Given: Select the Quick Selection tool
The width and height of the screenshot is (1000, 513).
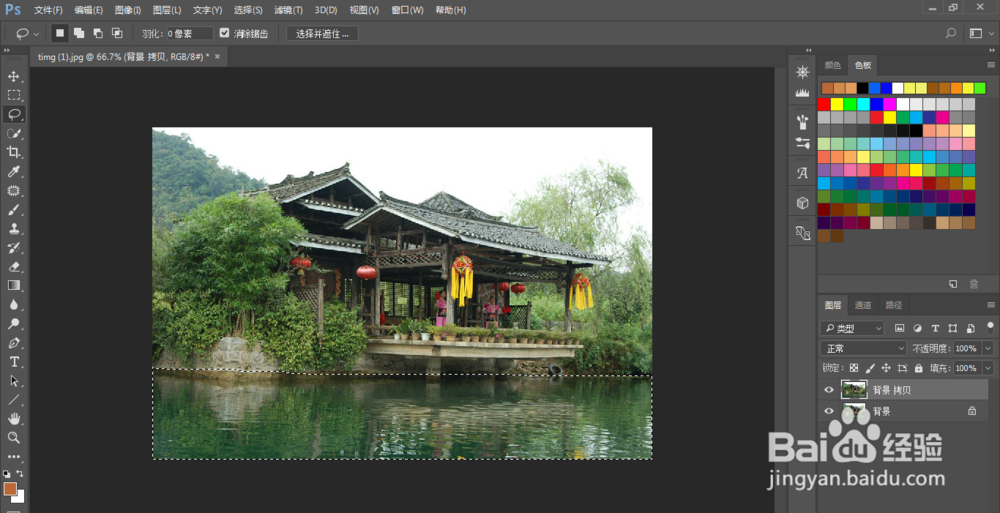Looking at the screenshot, I should pyautogui.click(x=13, y=133).
